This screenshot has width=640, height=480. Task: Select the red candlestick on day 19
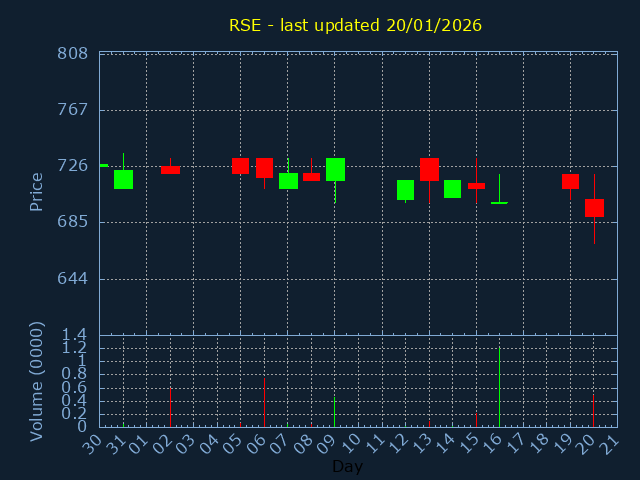[x=570, y=181]
